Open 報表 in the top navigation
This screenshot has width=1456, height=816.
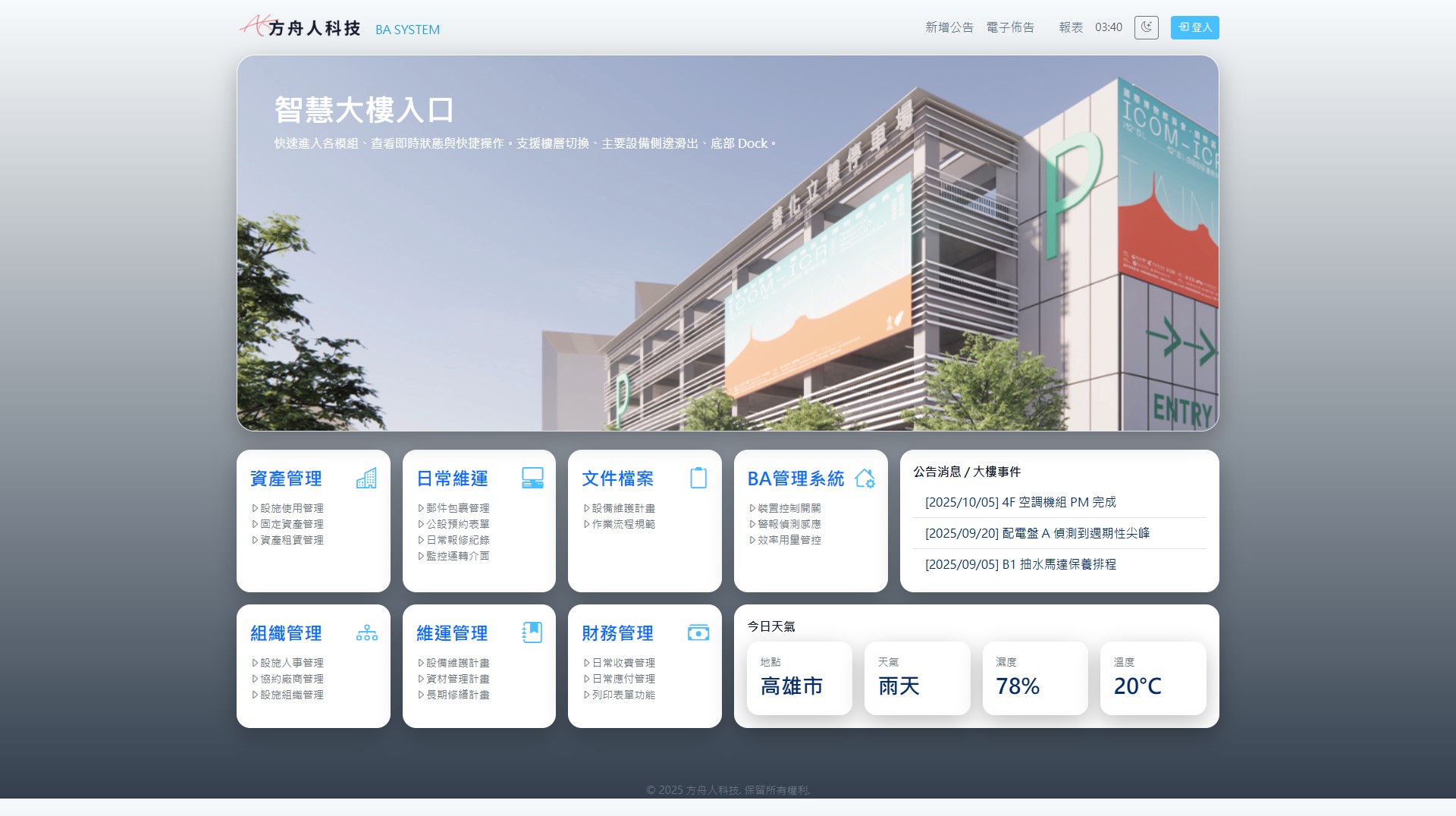pyautogui.click(x=1071, y=27)
